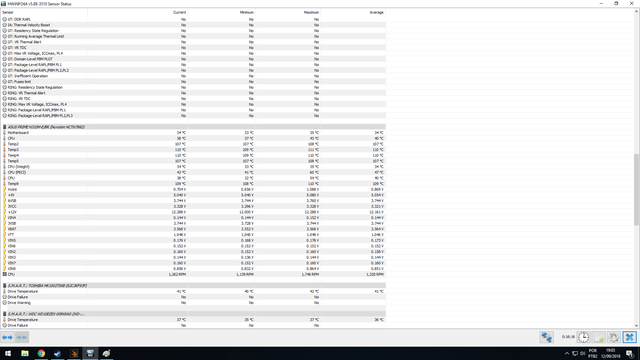Open File Explorer from taskbar

point(25,353)
